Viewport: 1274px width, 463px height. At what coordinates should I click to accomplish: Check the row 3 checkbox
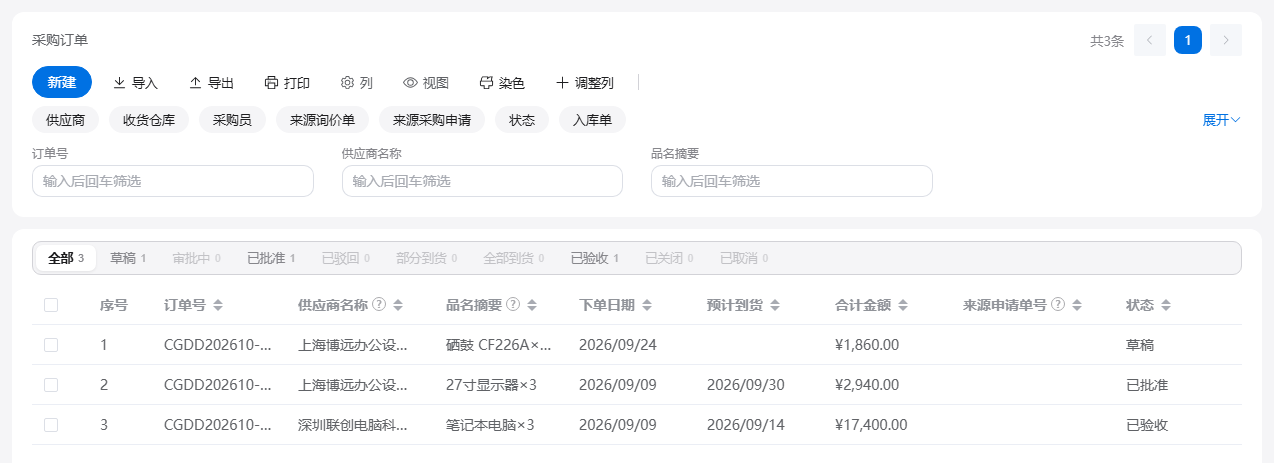click(51, 425)
